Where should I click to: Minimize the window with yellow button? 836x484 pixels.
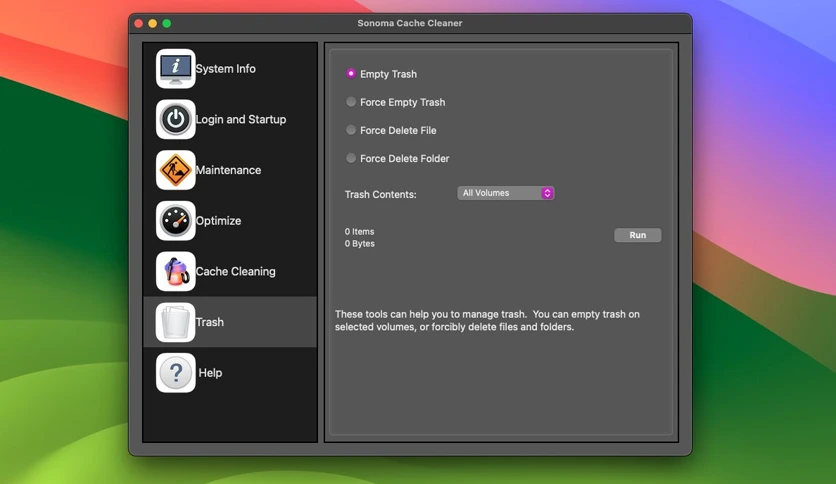(152, 23)
